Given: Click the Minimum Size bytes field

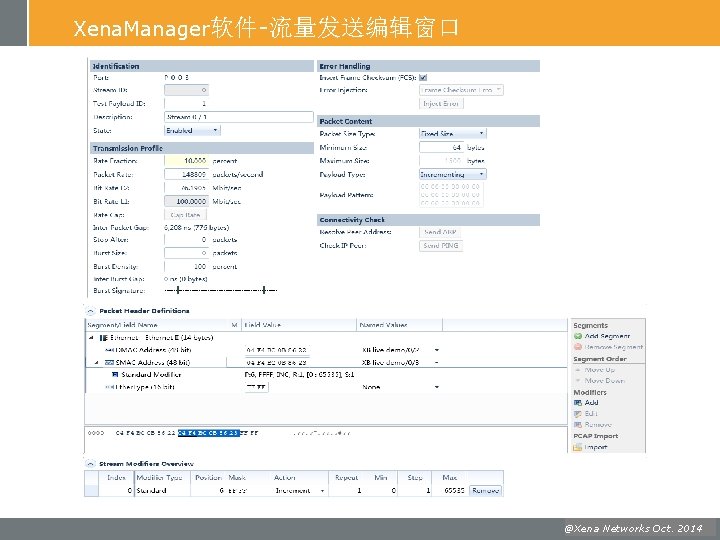Looking at the screenshot, I should pos(441,147).
